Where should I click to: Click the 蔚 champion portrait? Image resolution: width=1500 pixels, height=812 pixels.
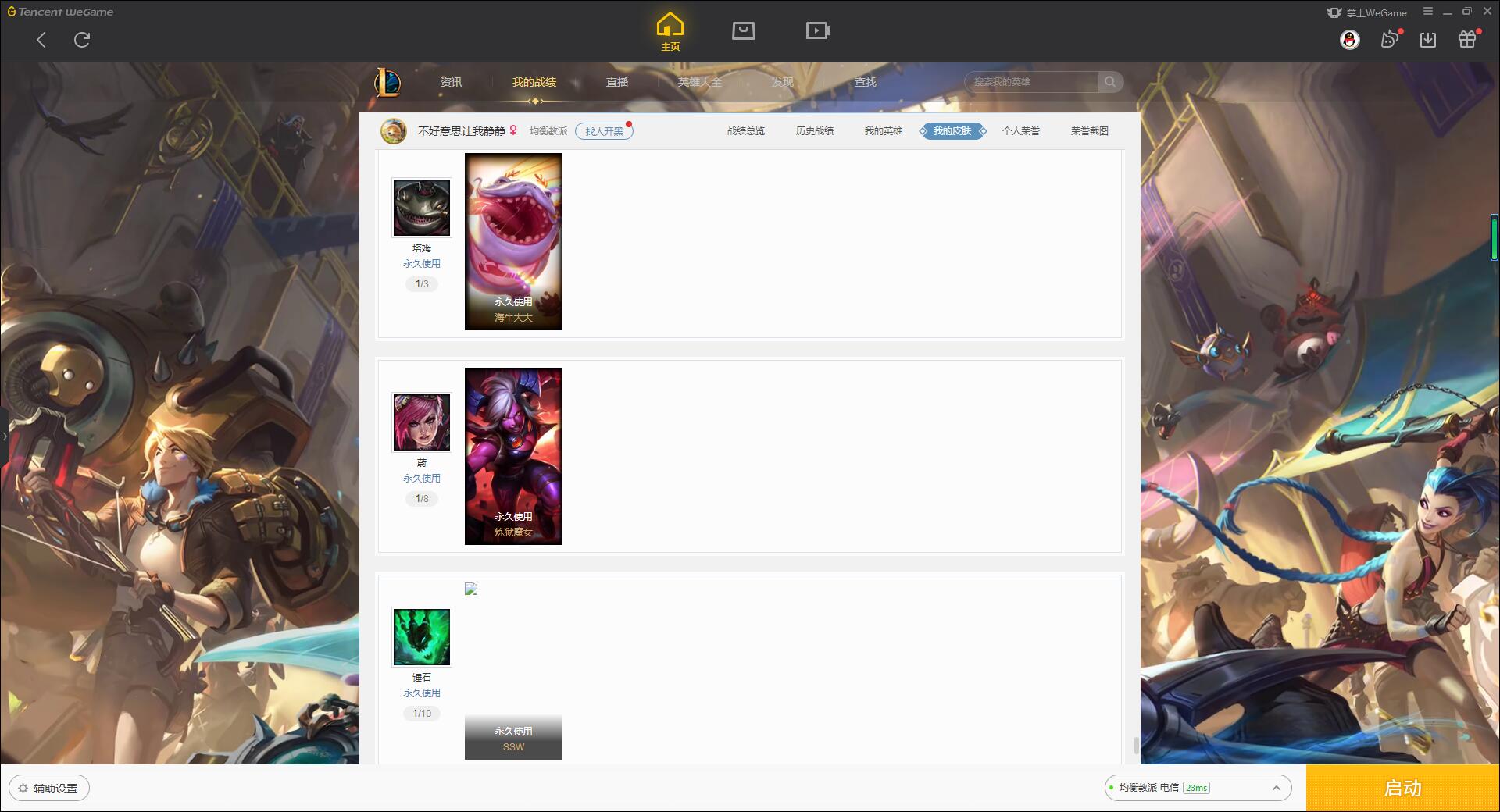tap(422, 422)
